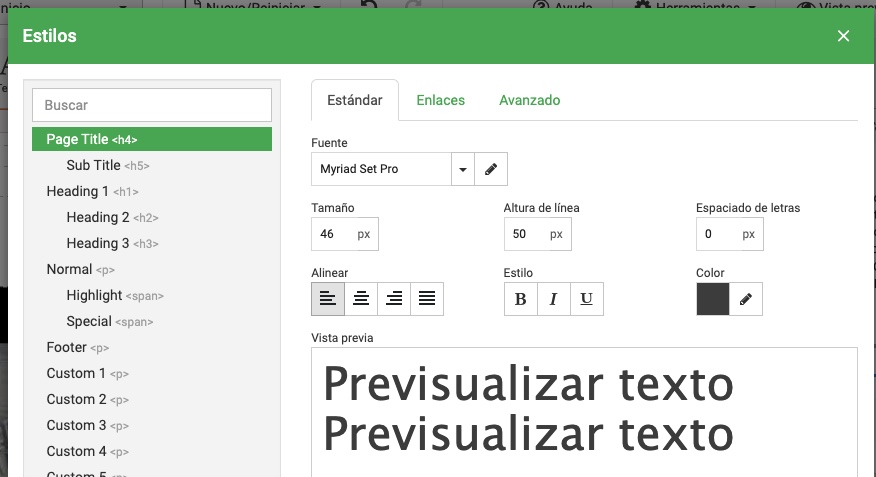This screenshot has height=477, width=876.
Task: Switch to the Avanzado tab
Action: (x=529, y=100)
